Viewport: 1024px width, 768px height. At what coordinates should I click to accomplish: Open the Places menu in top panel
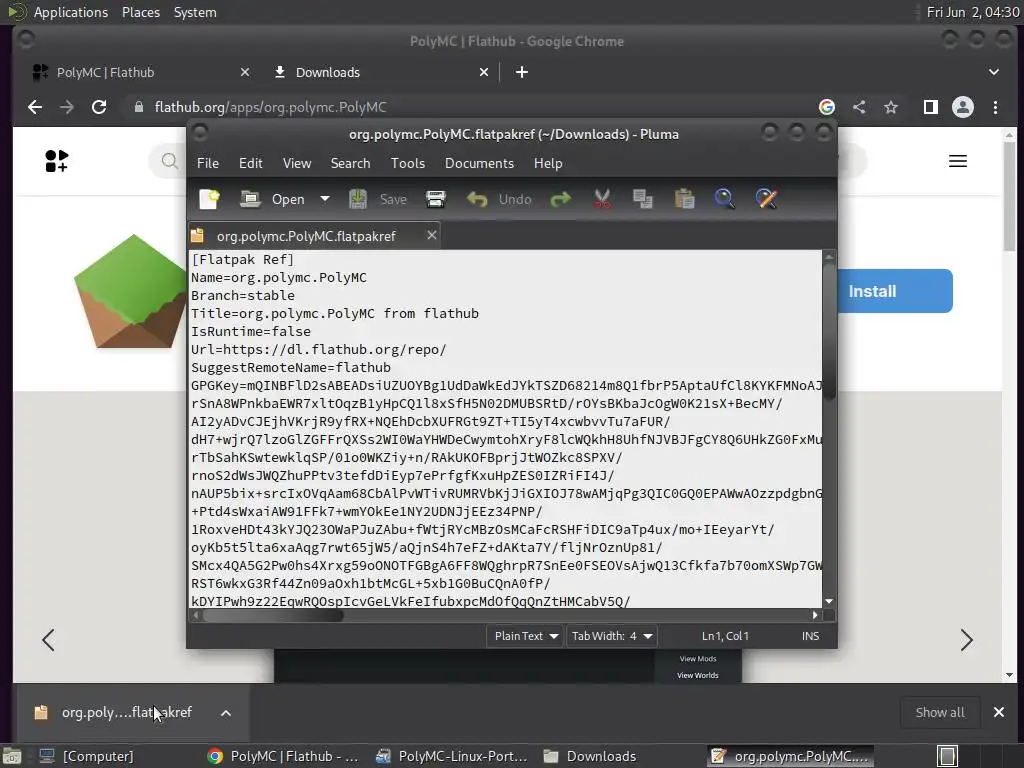(x=140, y=12)
